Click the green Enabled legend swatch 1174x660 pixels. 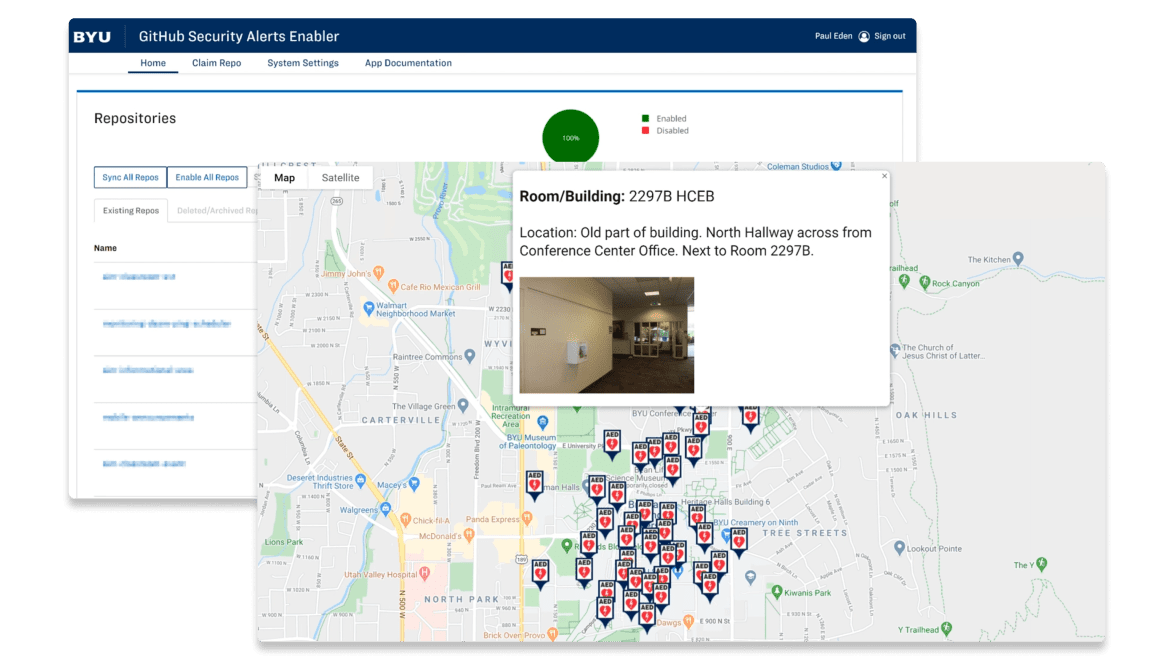pyautogui.click(x=645, y=118)
